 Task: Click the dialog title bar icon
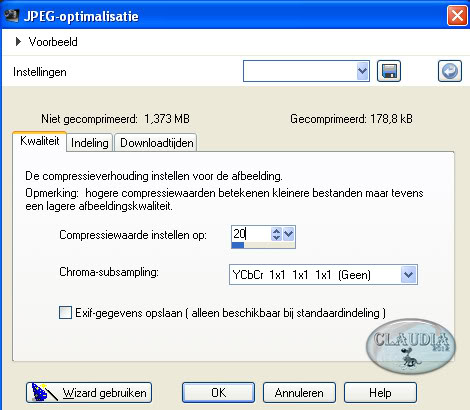[11, 16]
